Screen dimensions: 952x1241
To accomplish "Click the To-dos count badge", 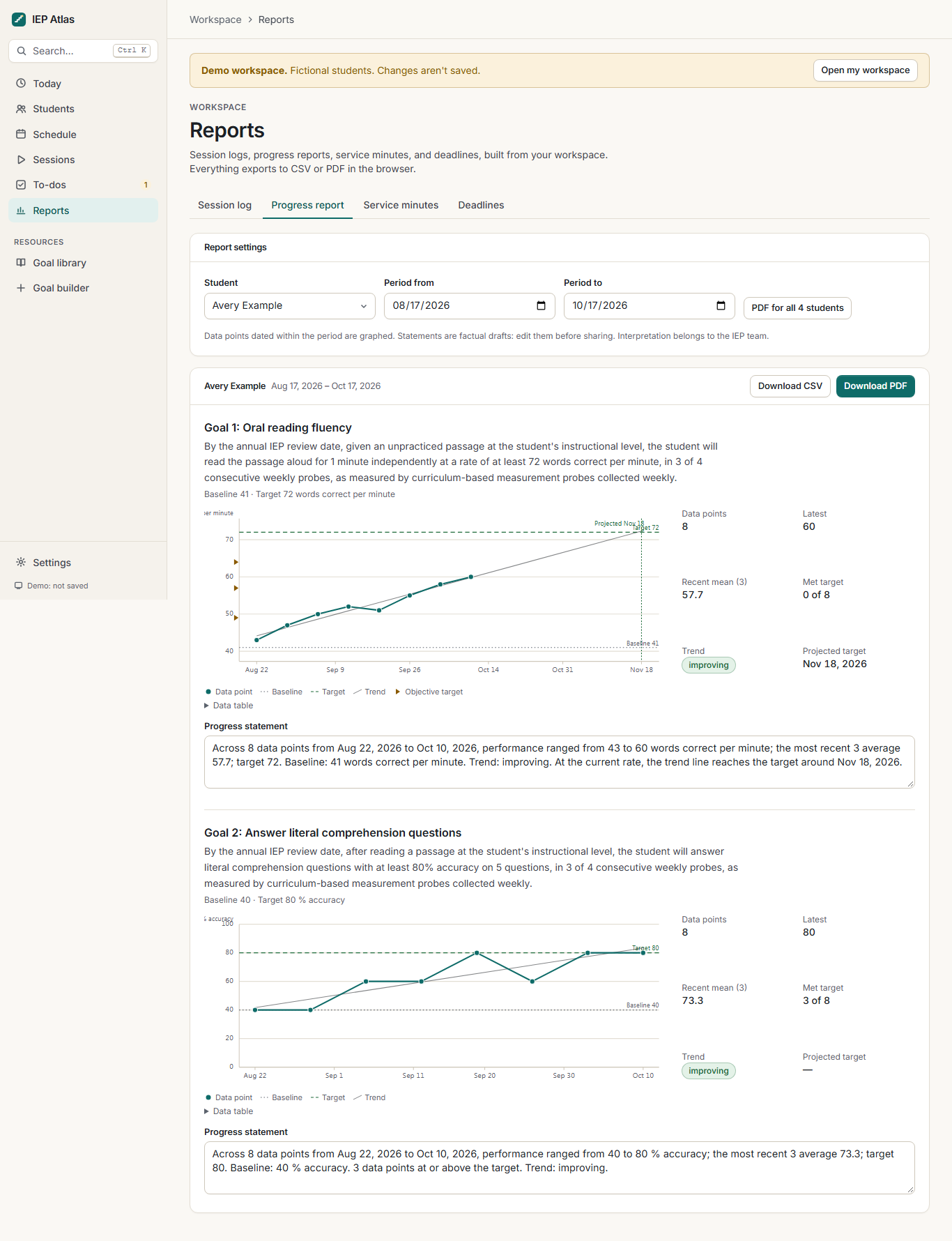I will [x=146, y=185].
